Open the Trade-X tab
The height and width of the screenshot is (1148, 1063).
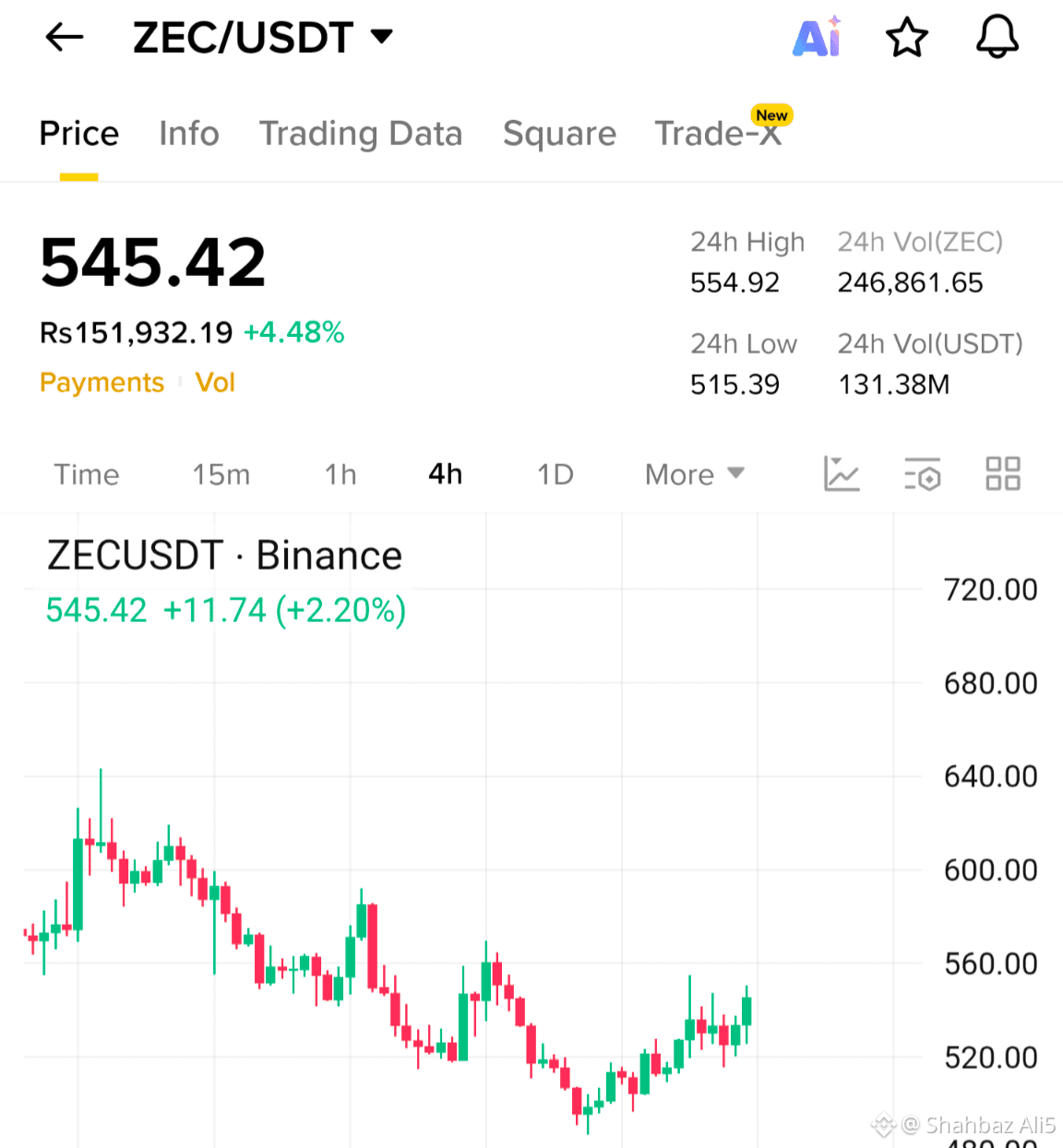[718, 134]
